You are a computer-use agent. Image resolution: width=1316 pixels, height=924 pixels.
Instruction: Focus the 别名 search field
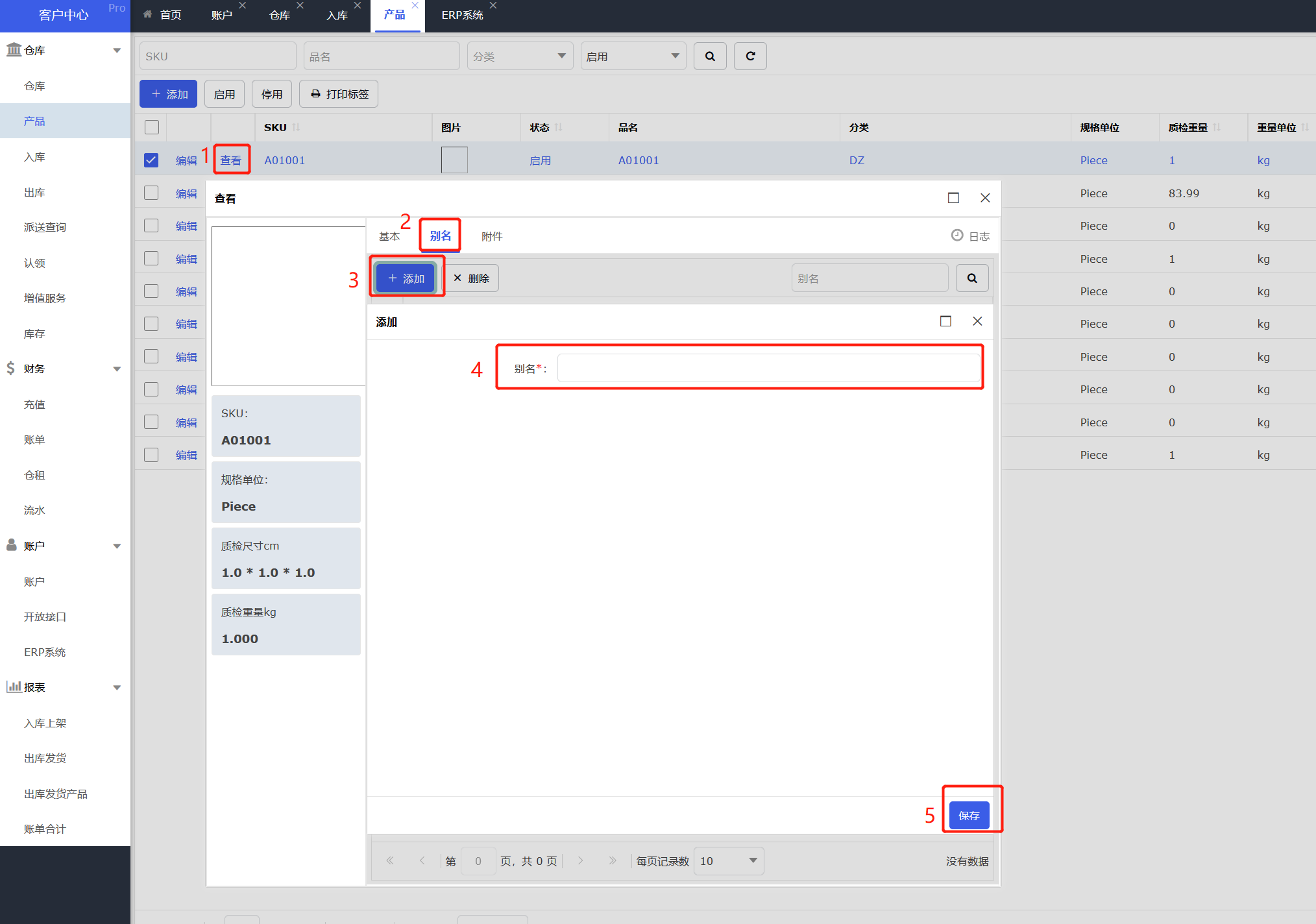pos(870,278)
